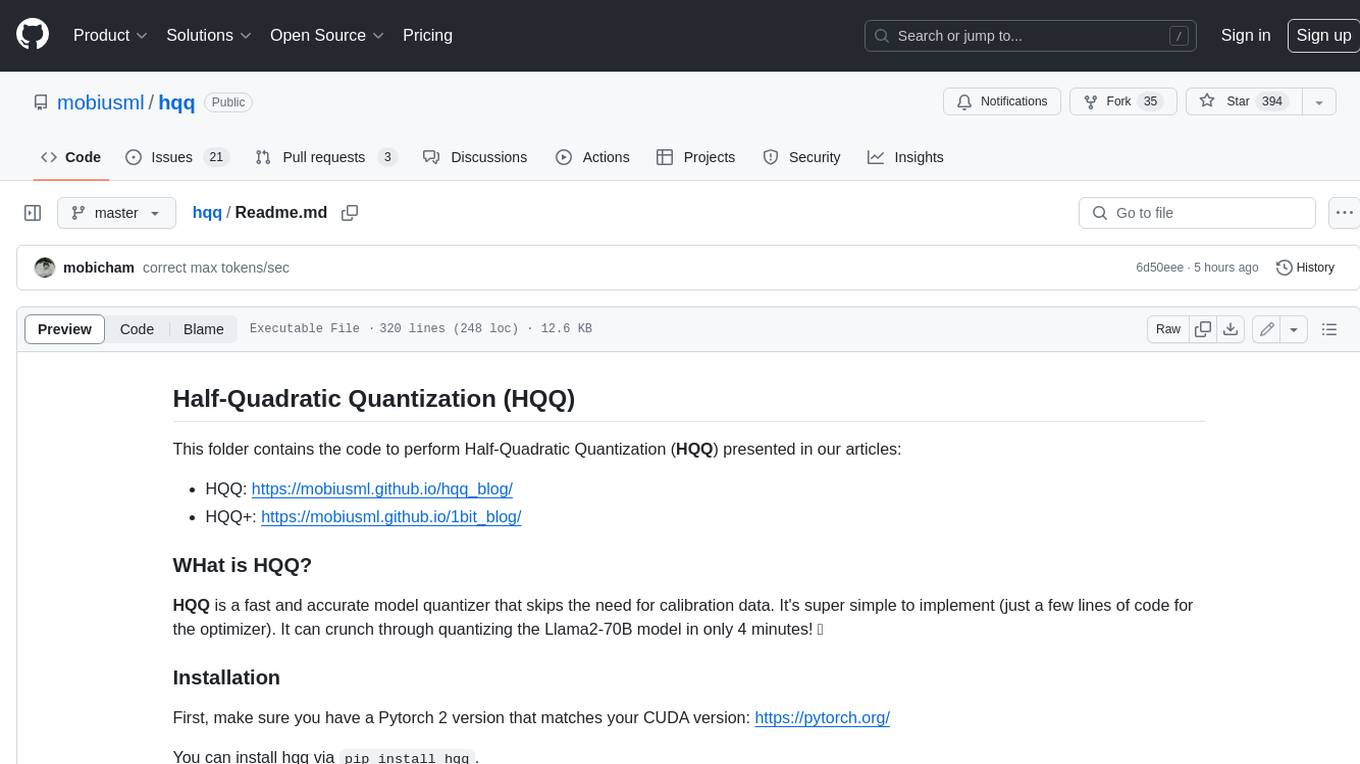Click the '5 hours ago' commit timestamp
1360x764 pixels.
click(x=1226, y=268)
